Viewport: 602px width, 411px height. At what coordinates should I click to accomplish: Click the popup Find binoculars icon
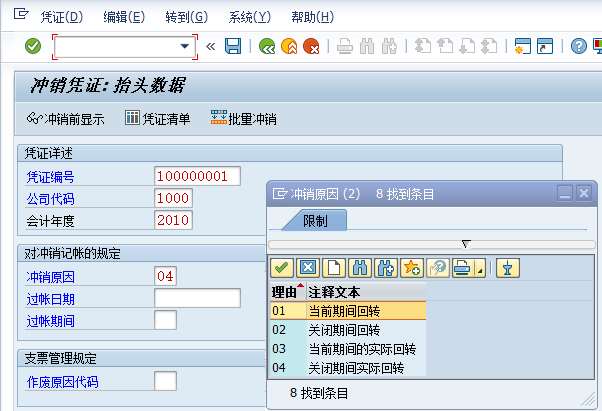360,268
